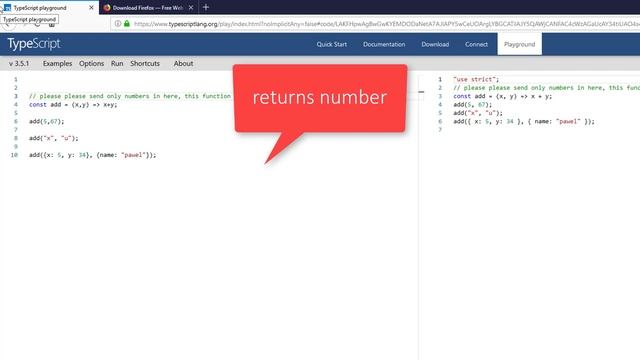
Task: Click 'add("x", "u");' in output panel
Action: point(478,113)
